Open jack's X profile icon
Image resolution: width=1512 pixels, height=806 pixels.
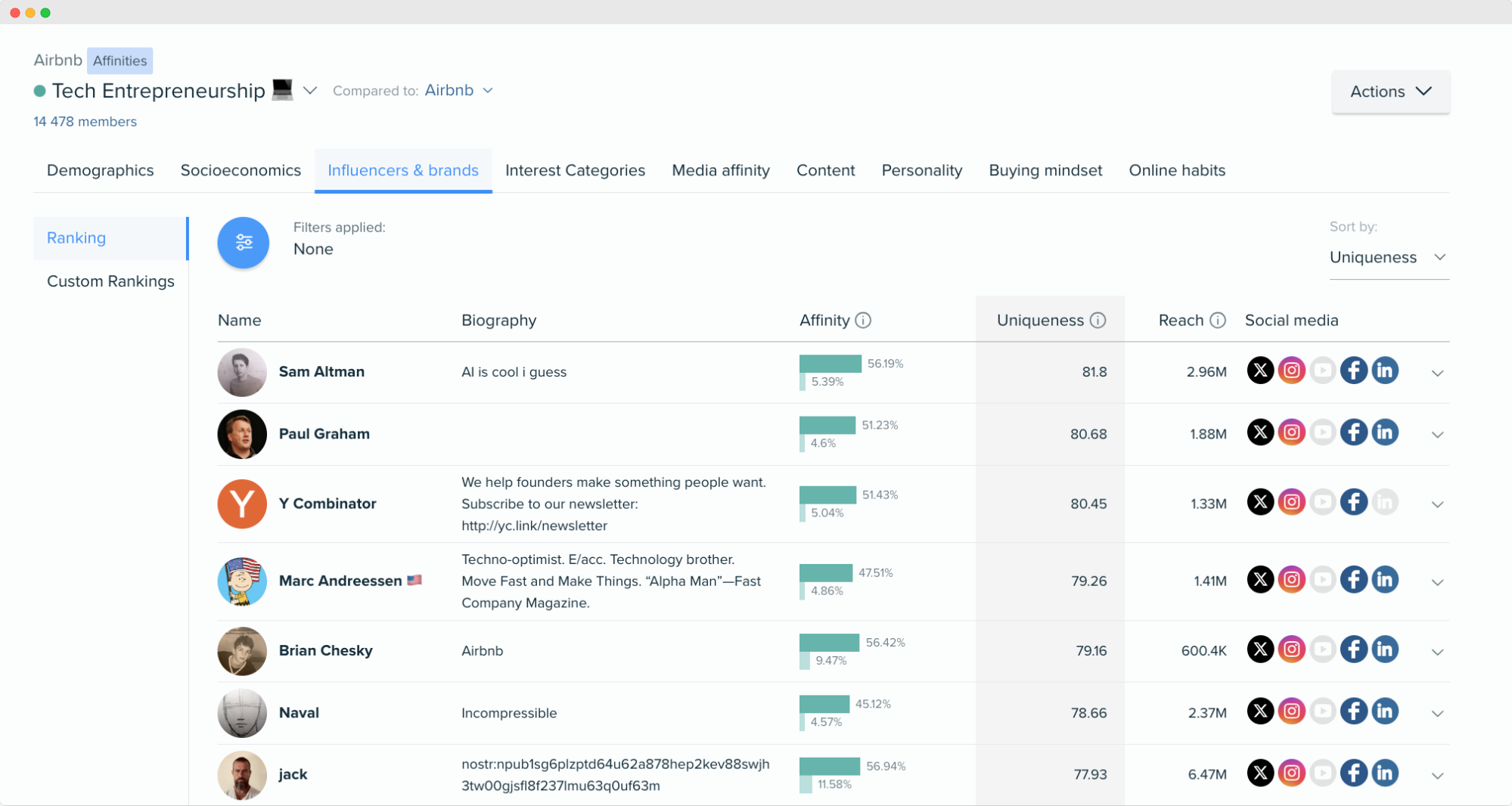point(1260,773)
